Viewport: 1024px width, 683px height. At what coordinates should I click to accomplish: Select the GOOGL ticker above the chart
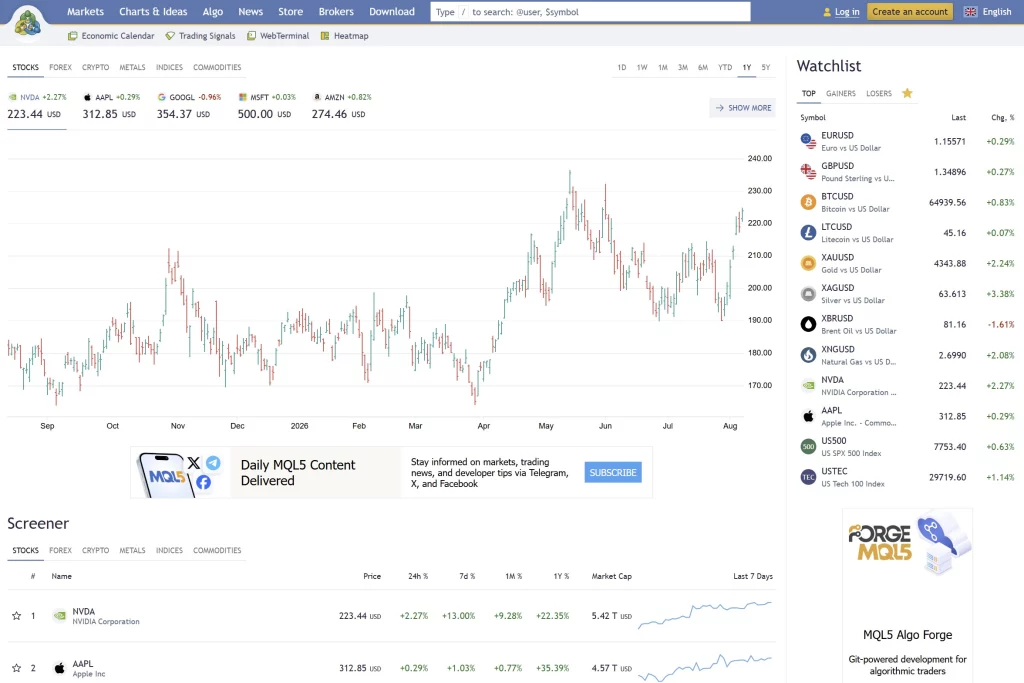coord(189,106)
